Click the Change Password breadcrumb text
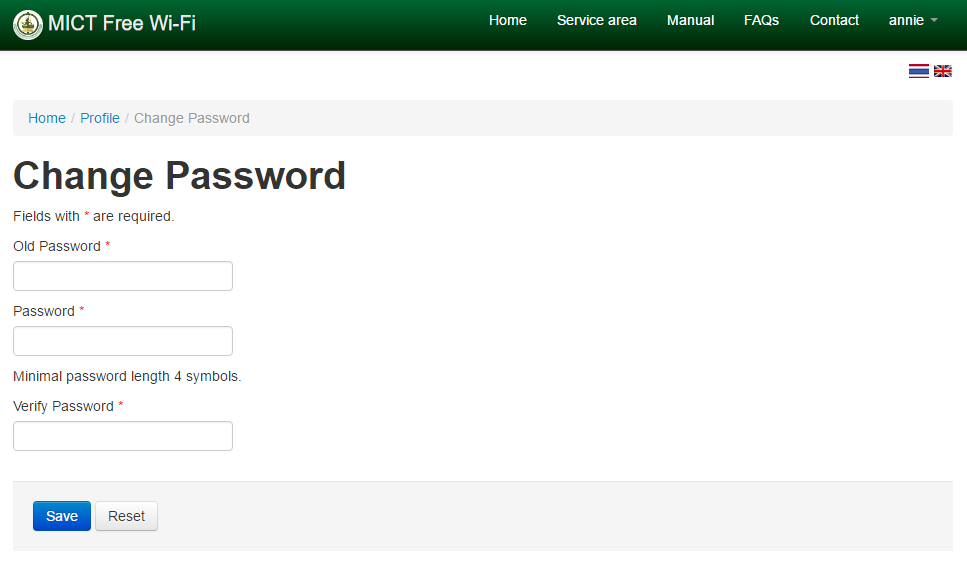Image resolution: width=967 pixels, height=561 pixels. click(192, 118)
